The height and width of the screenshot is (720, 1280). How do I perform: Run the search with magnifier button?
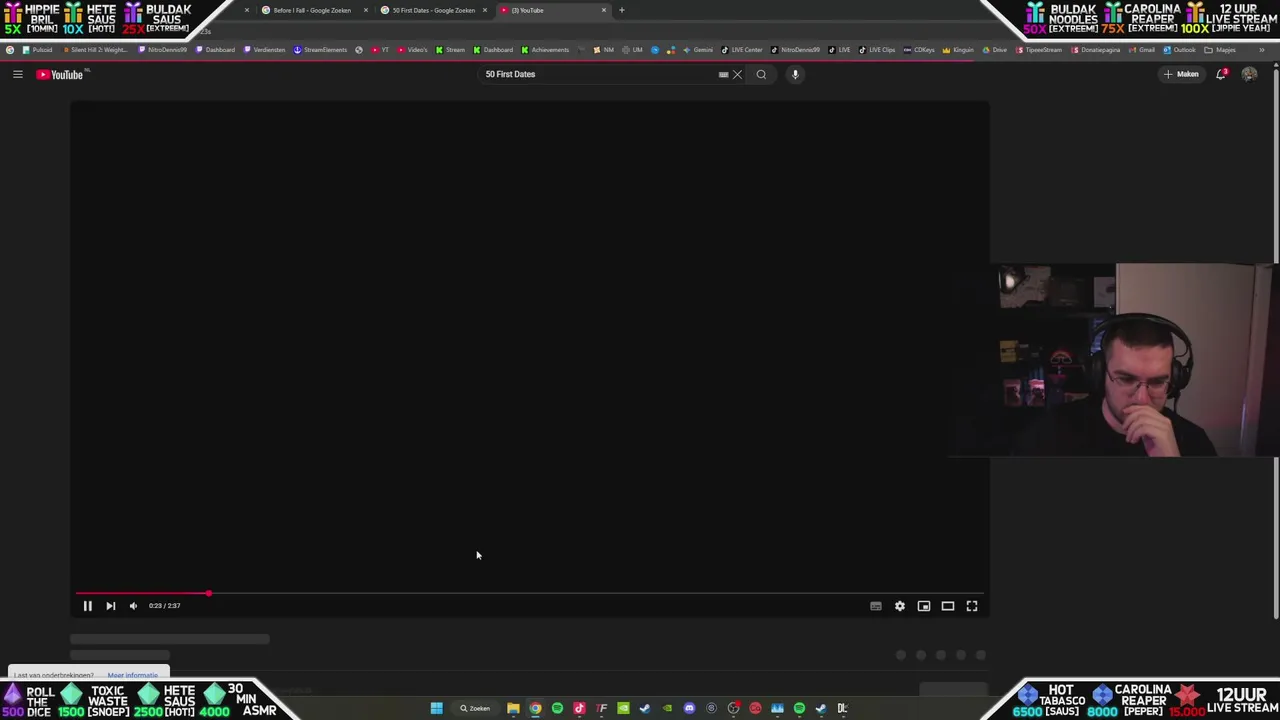[x=761, y=74]
